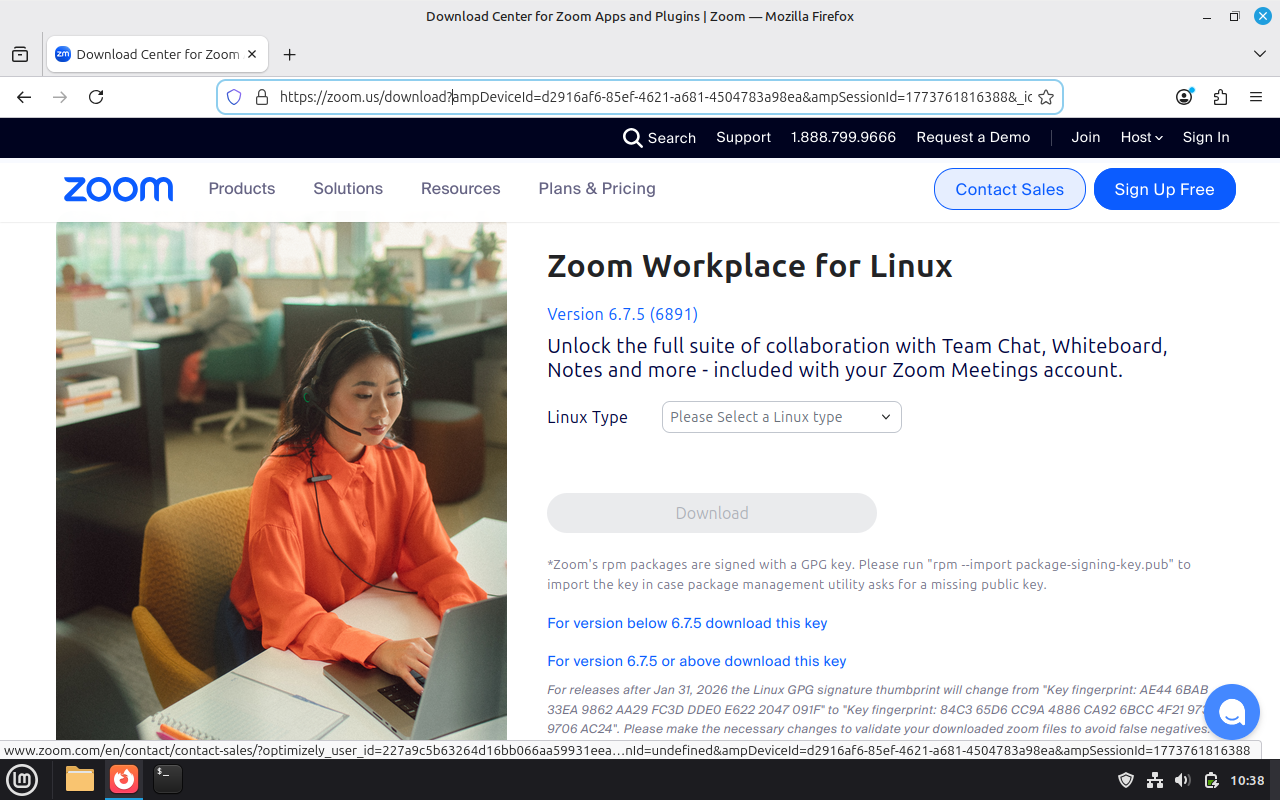Open Plans & Pricing page
This screenshot has height=800, width=1280.
click(x=597, y=189)
